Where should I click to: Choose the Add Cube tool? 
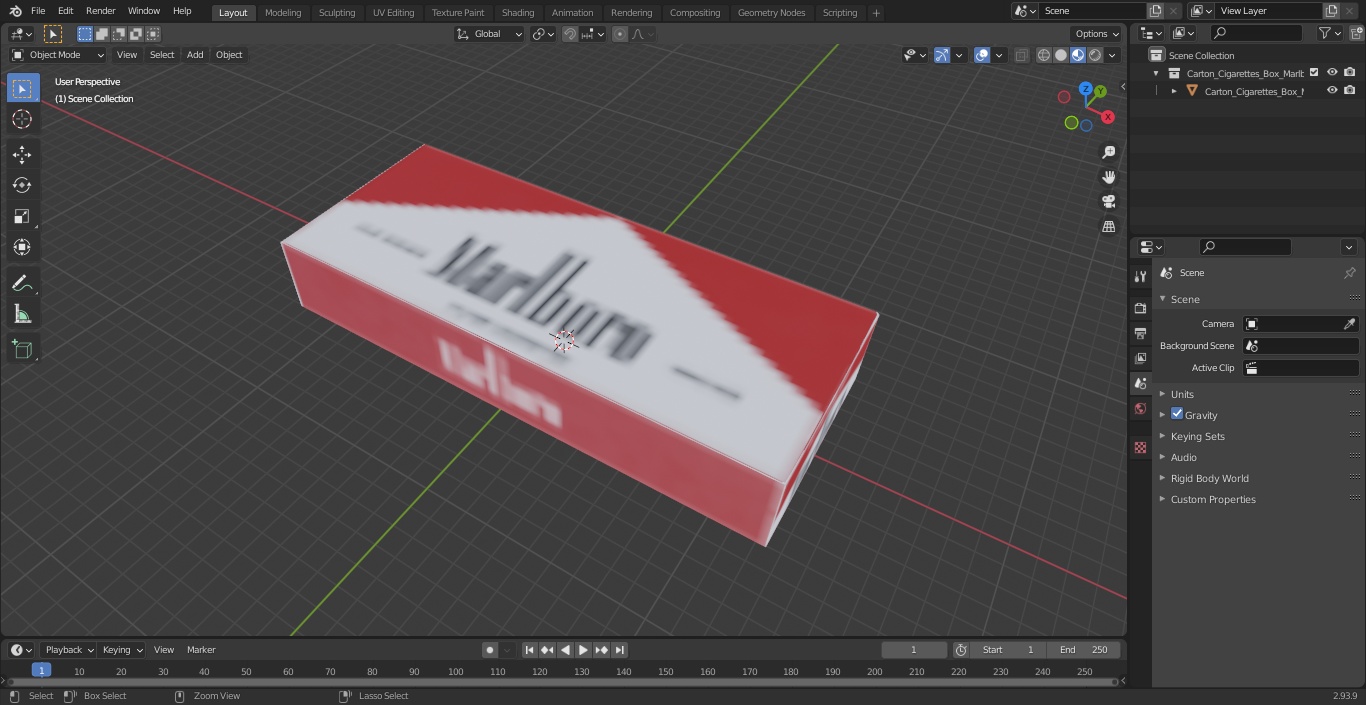click(x=22, y=350)
